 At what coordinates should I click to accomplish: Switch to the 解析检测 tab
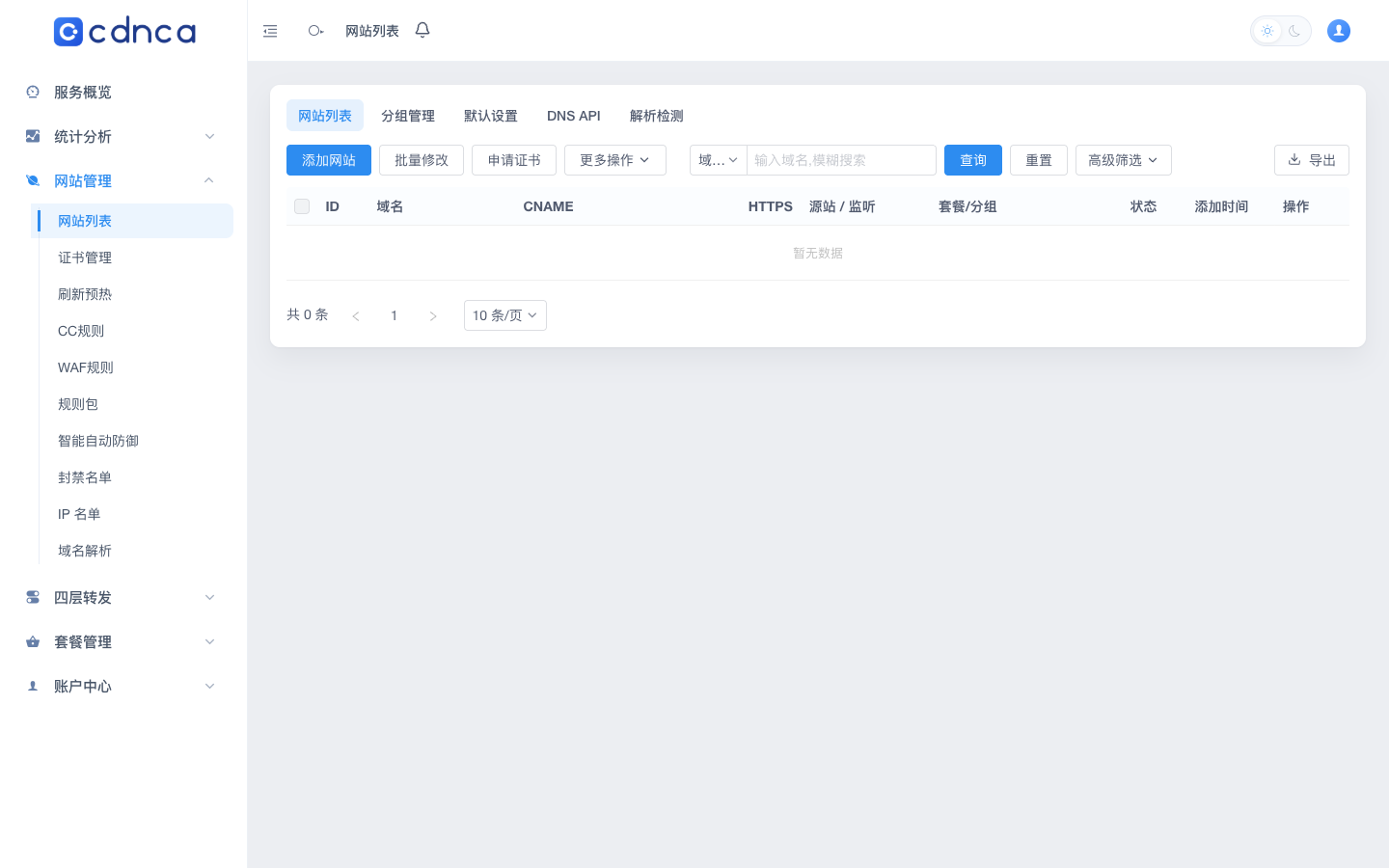pos(657,116)
